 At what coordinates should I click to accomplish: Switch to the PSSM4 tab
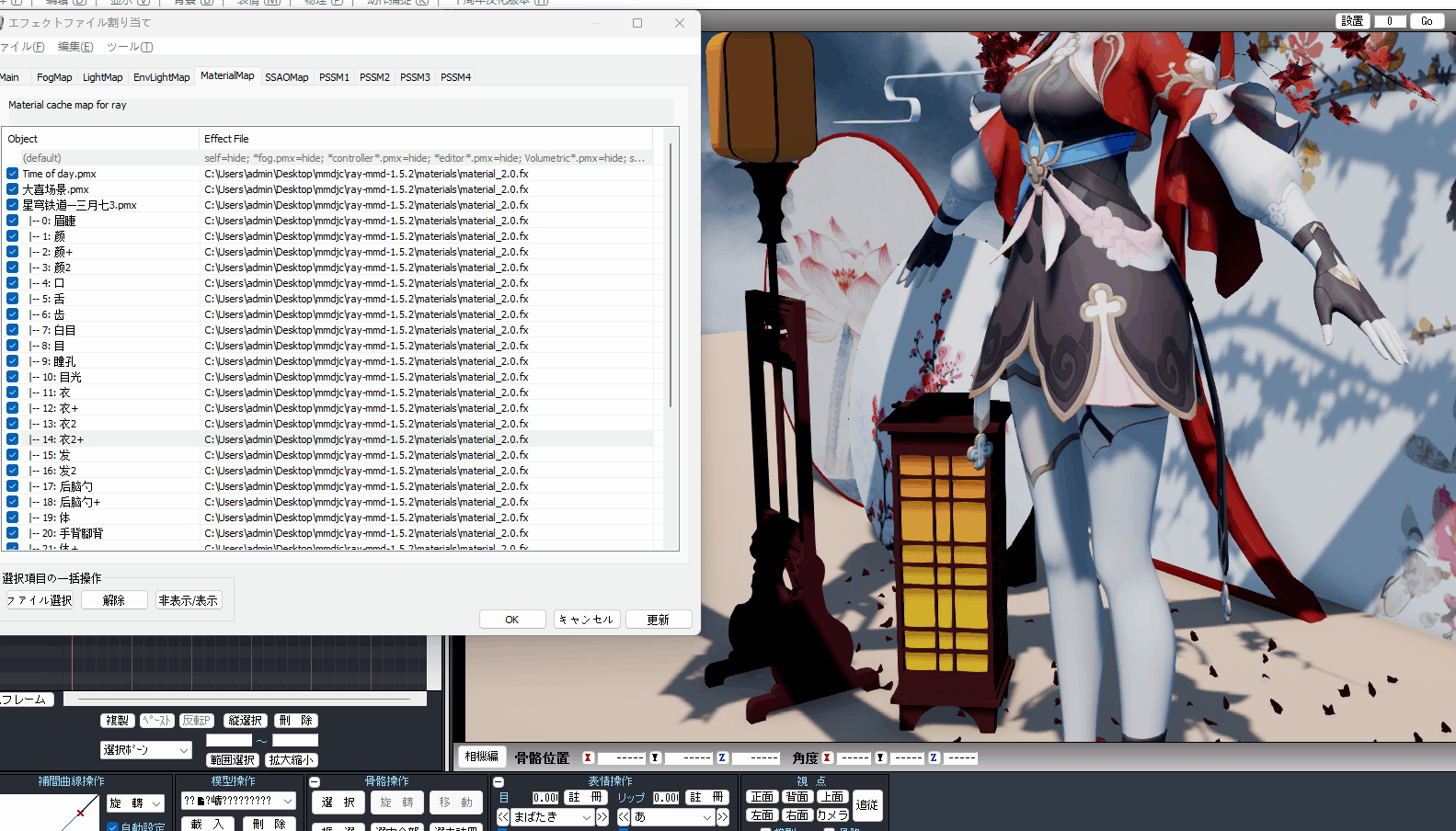pyautogui.click(x=455, y=77)
